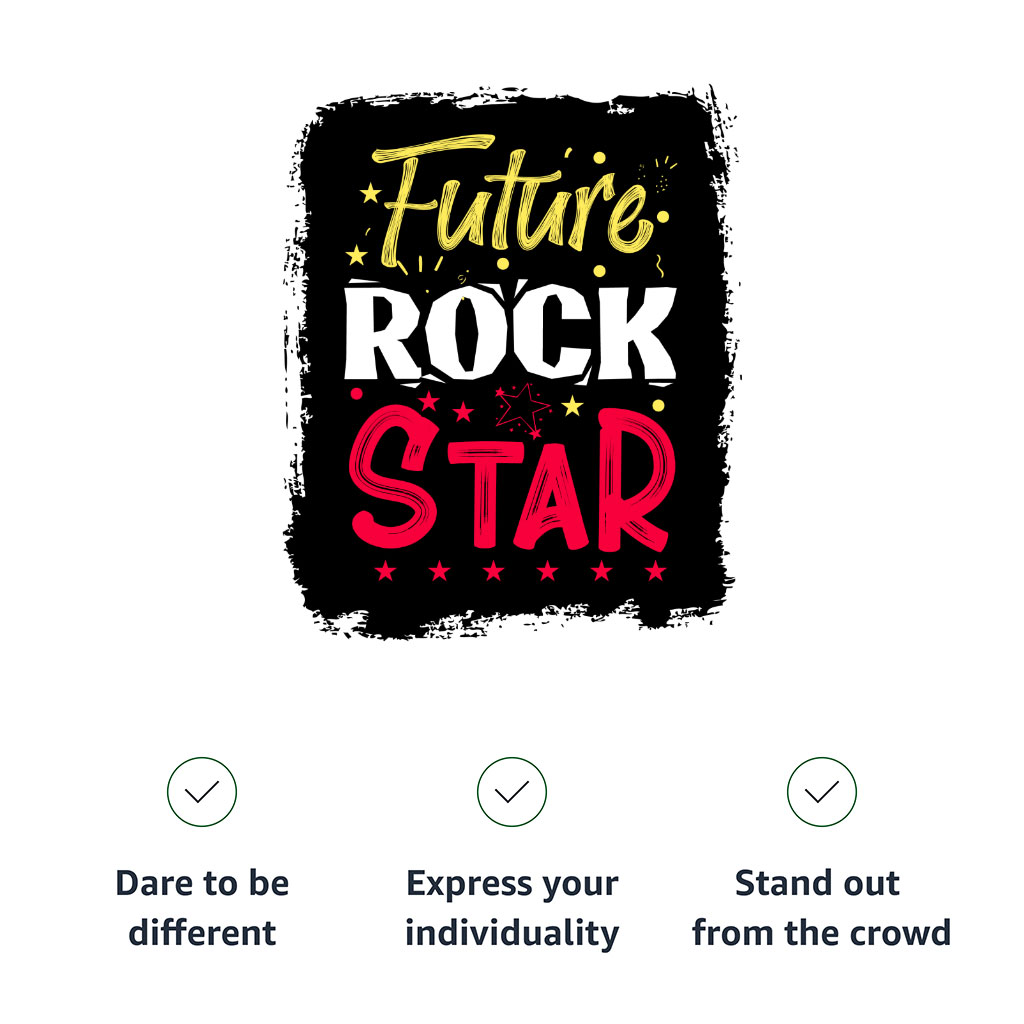Select the "Express your individuality" label
Viewport: 1024px width, 1024px height.
point(512,908)
